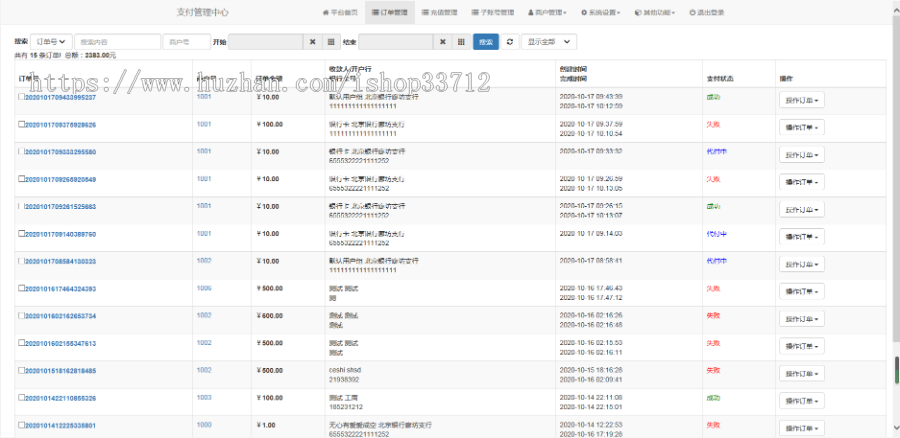The width and height of the screenshot is (900, 438).
Task: Tick checkbox for order 2020101617464324393
Action: pos(21,288)
